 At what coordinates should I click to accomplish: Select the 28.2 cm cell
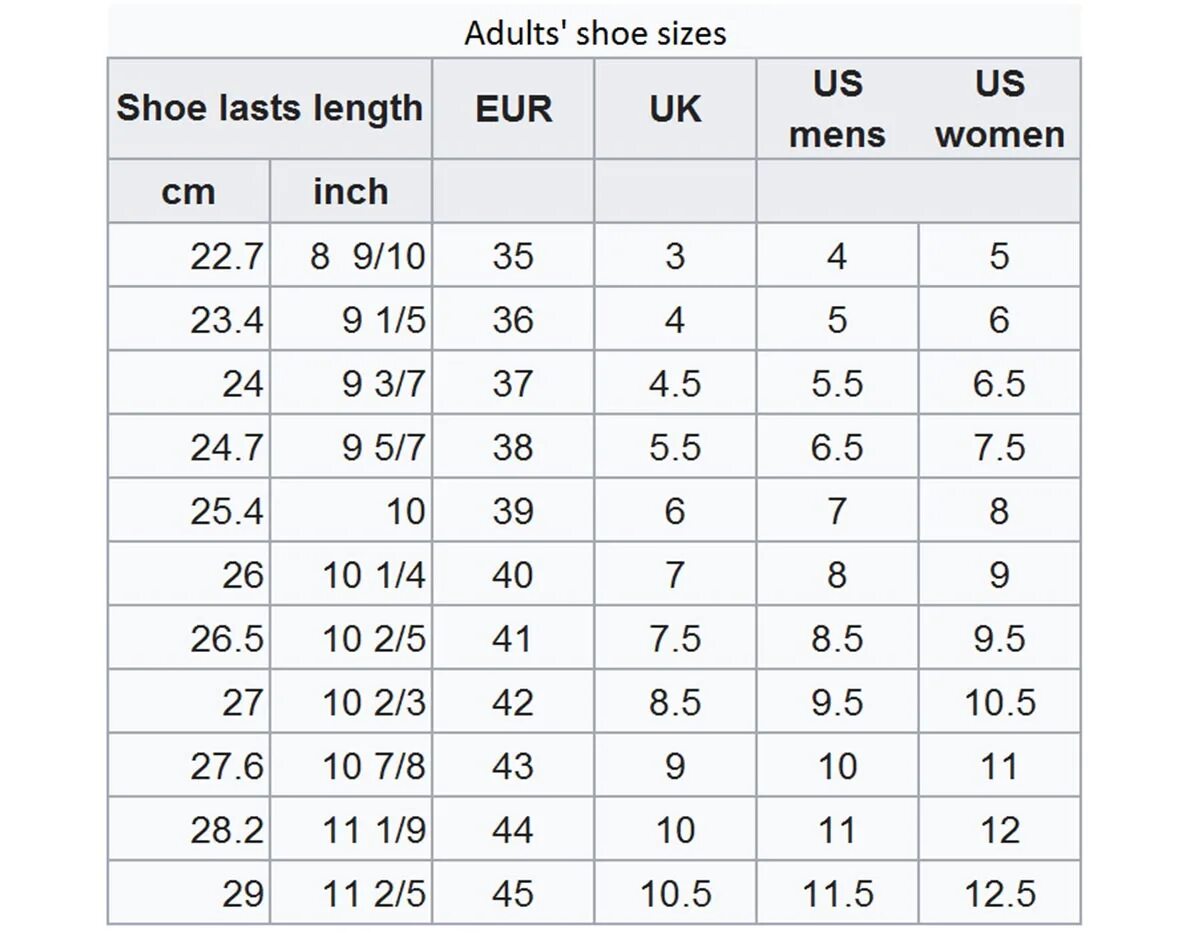(x=227, y=830)
